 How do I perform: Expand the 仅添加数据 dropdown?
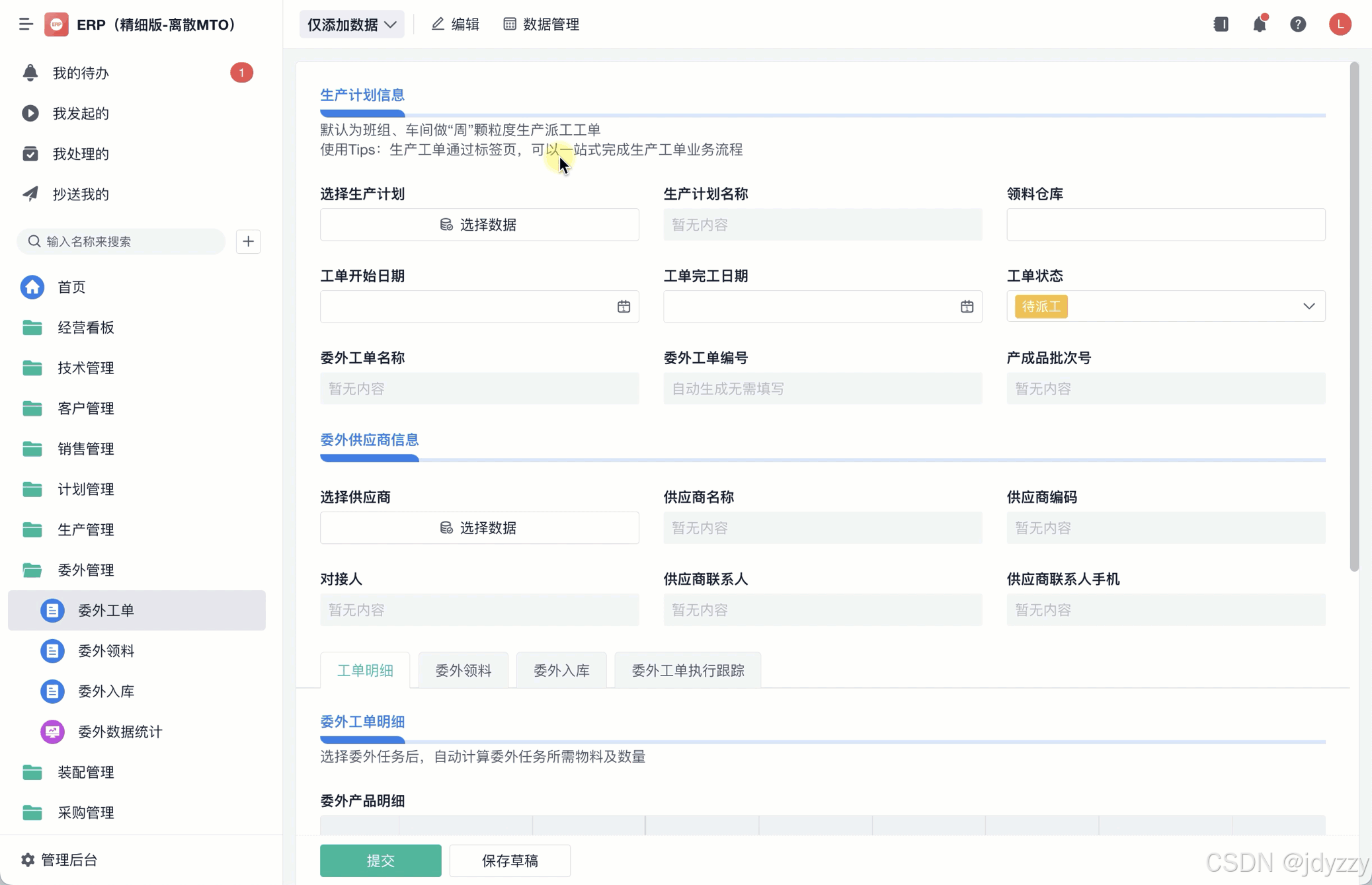[352, 24]
